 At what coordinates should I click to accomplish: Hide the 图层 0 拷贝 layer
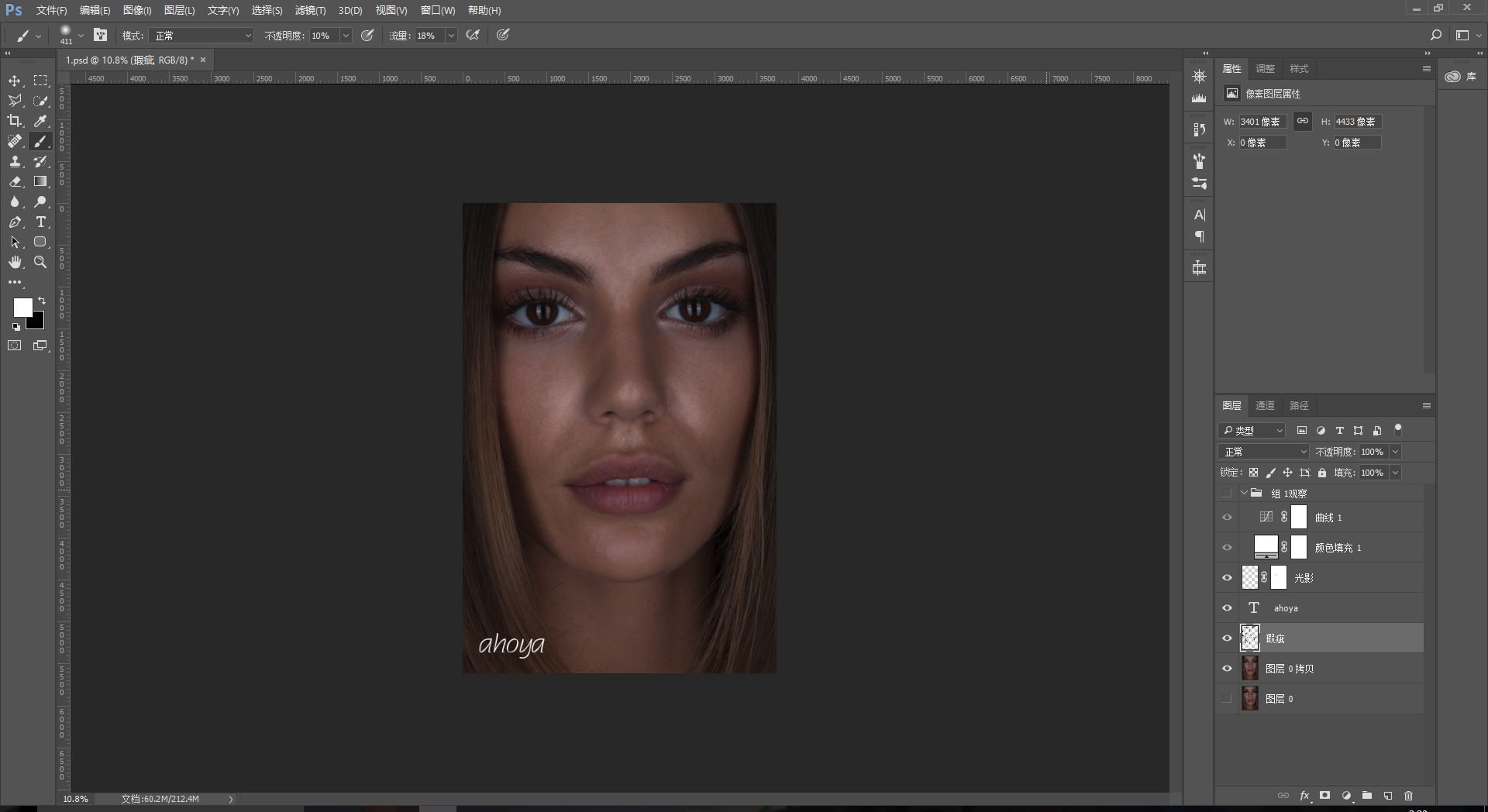click(1227, 668)
